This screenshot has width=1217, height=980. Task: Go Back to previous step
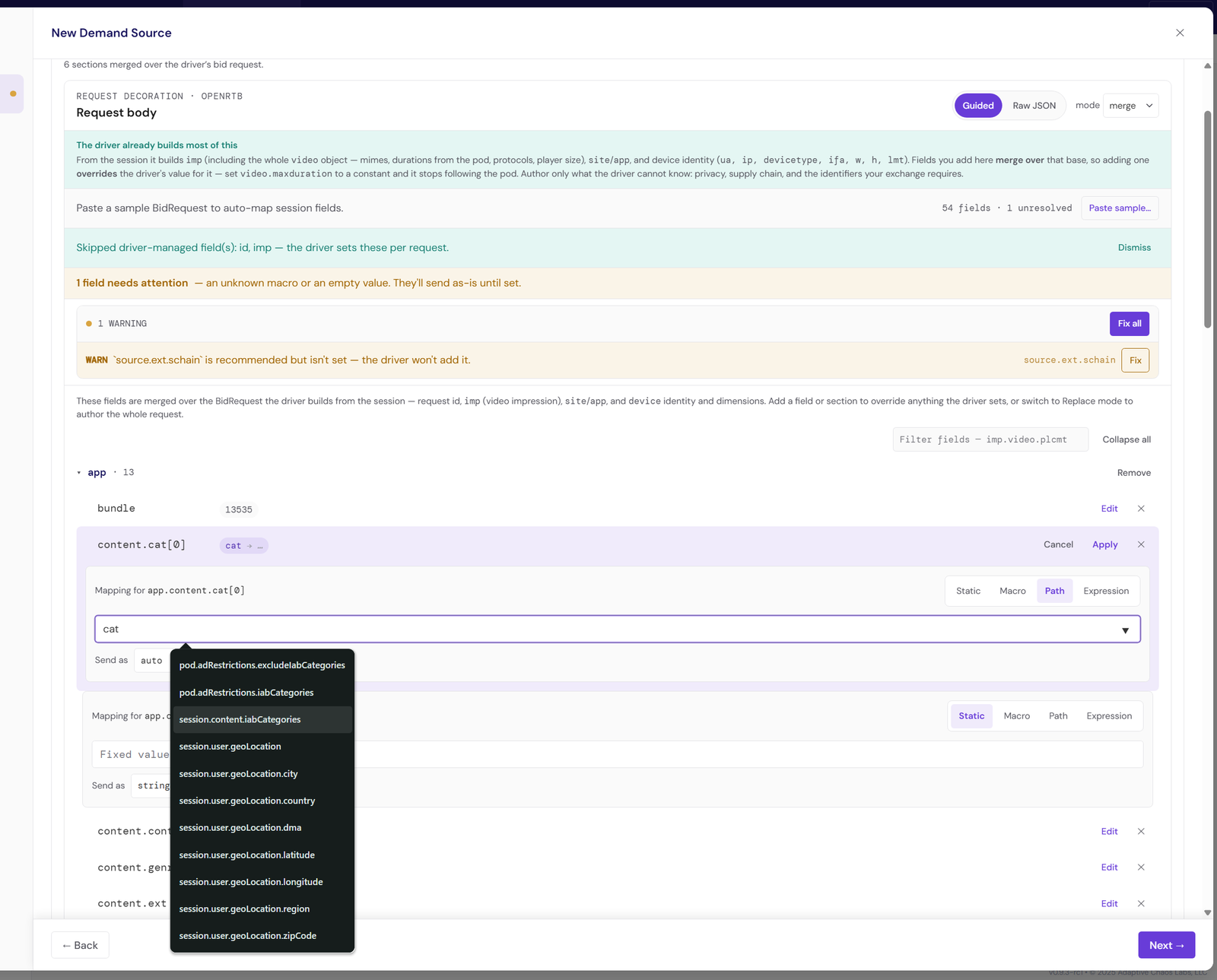tap(80, 945)
